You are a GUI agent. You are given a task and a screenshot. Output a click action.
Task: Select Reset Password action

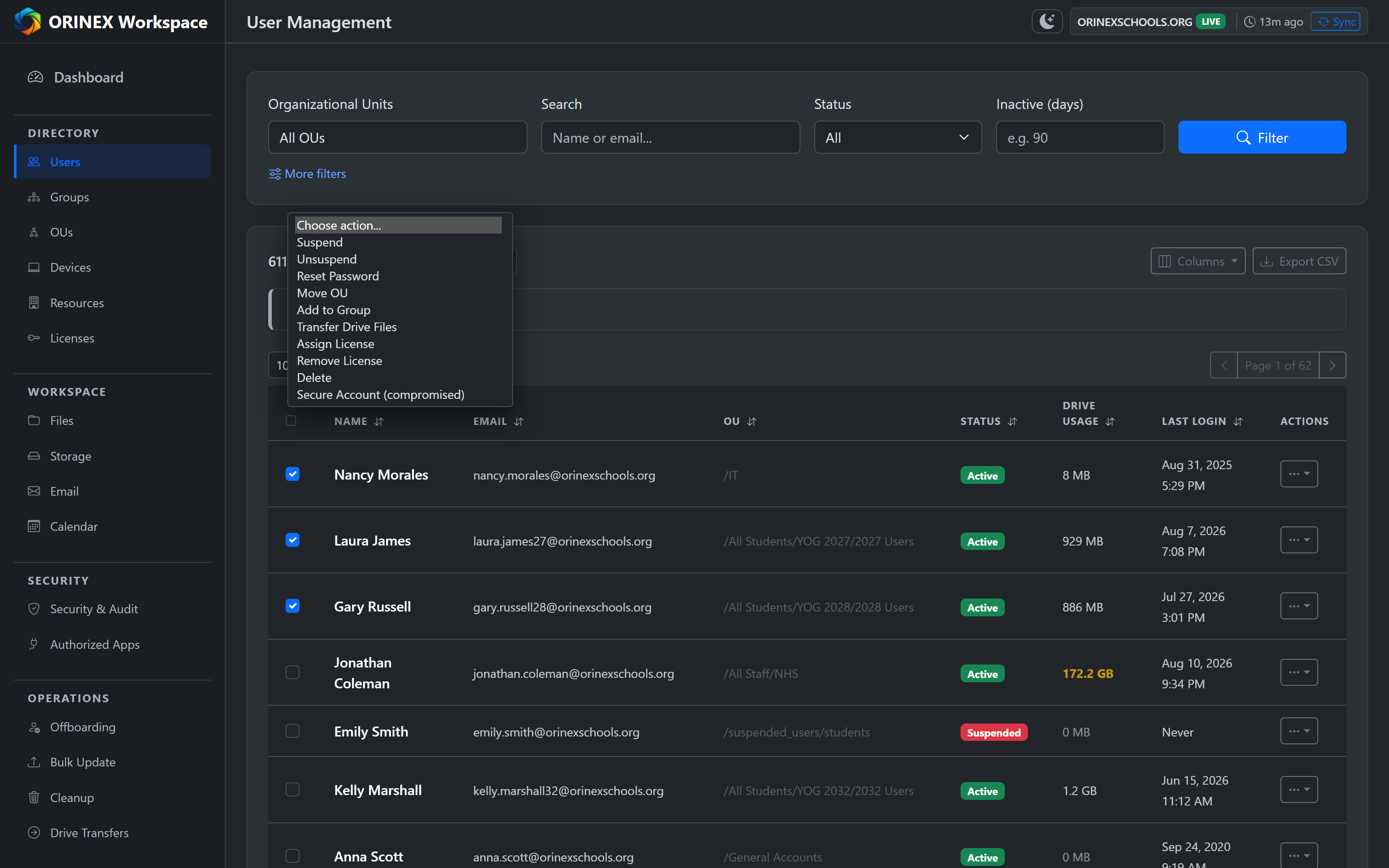coord(398,276)
